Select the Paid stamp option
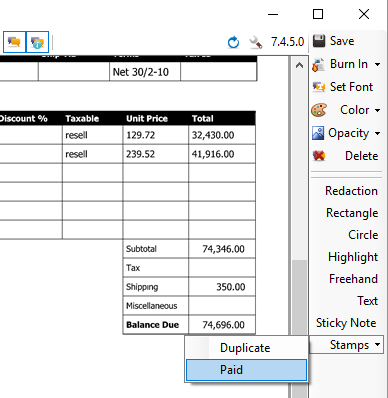The image size is (388, 398). (246, 370)
